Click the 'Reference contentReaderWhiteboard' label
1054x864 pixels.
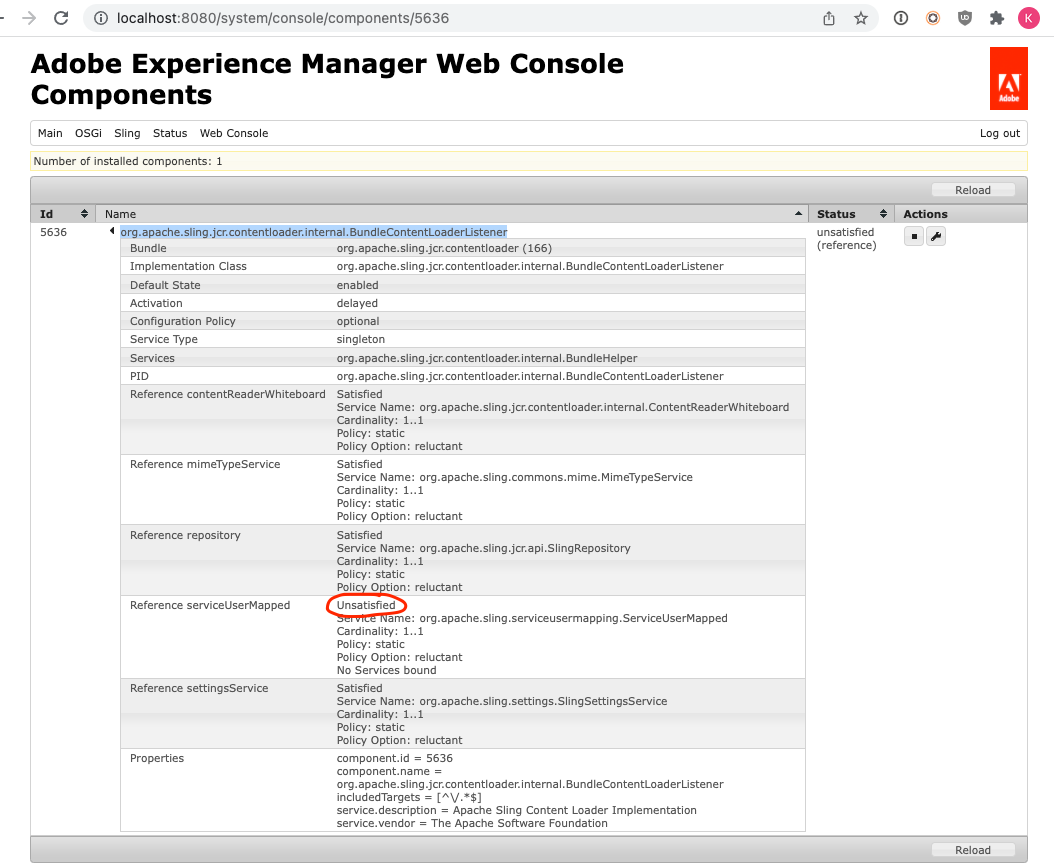[227, 394]
